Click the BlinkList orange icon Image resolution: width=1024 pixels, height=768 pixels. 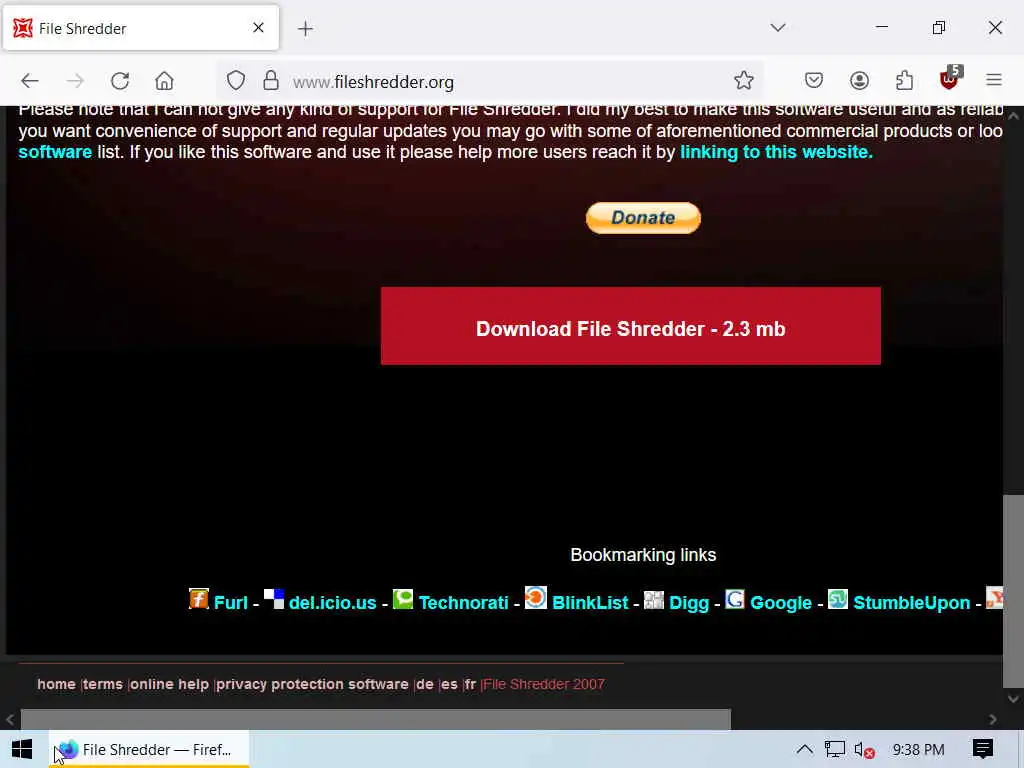pos(536,598)
